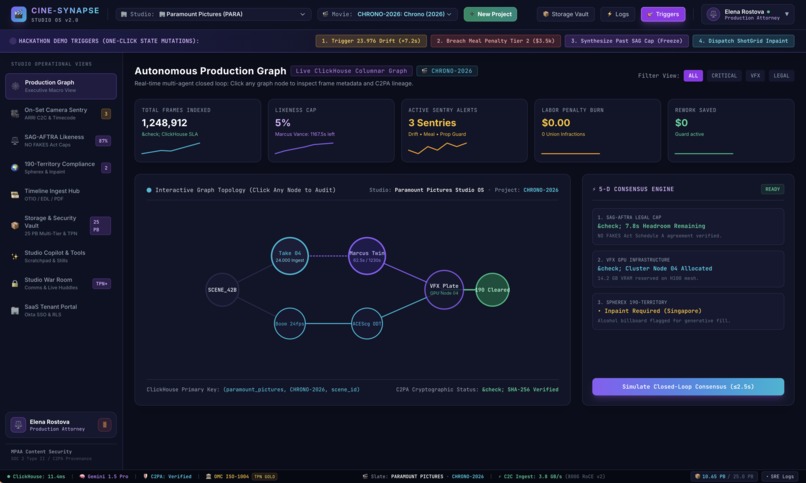Click the Boom 24fps graph node
806x483 pixels.
pos(290,324)
